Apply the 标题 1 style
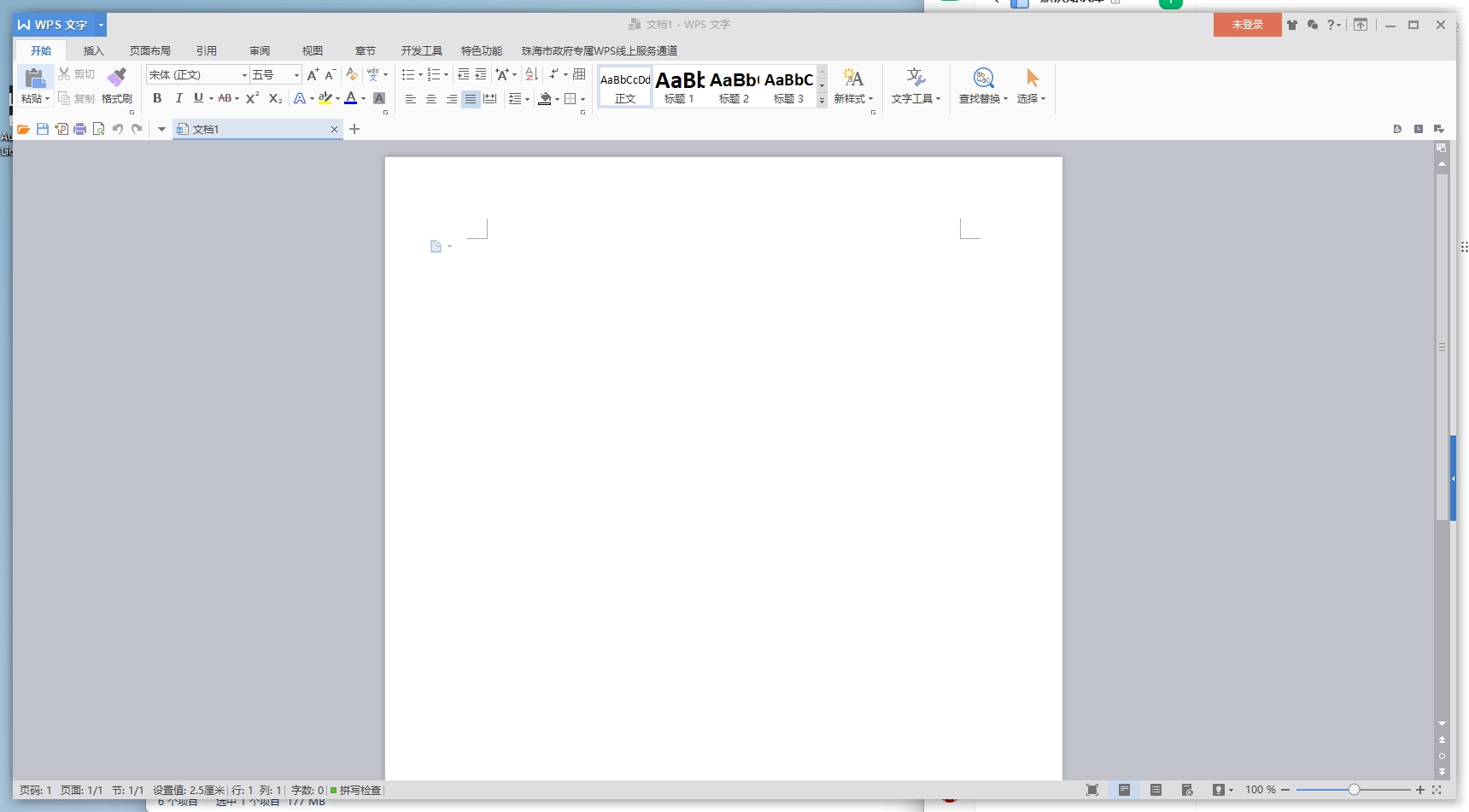Viewport: 1469px width, 812px height. (x=679, y=85)
